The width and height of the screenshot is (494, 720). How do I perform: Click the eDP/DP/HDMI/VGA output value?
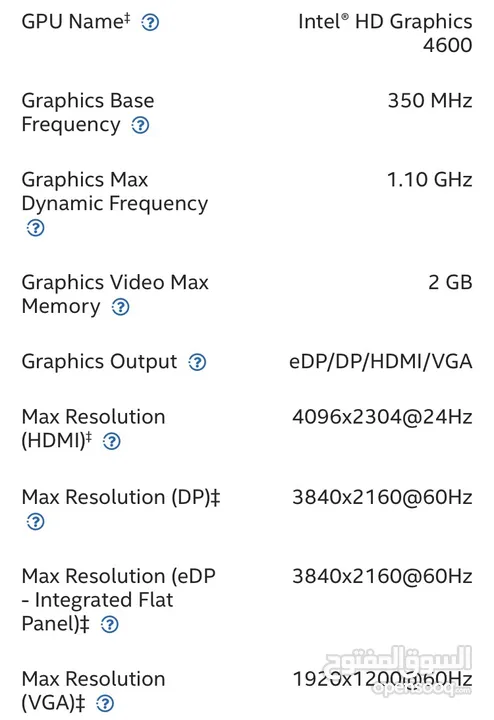click(x=381, y=362)
